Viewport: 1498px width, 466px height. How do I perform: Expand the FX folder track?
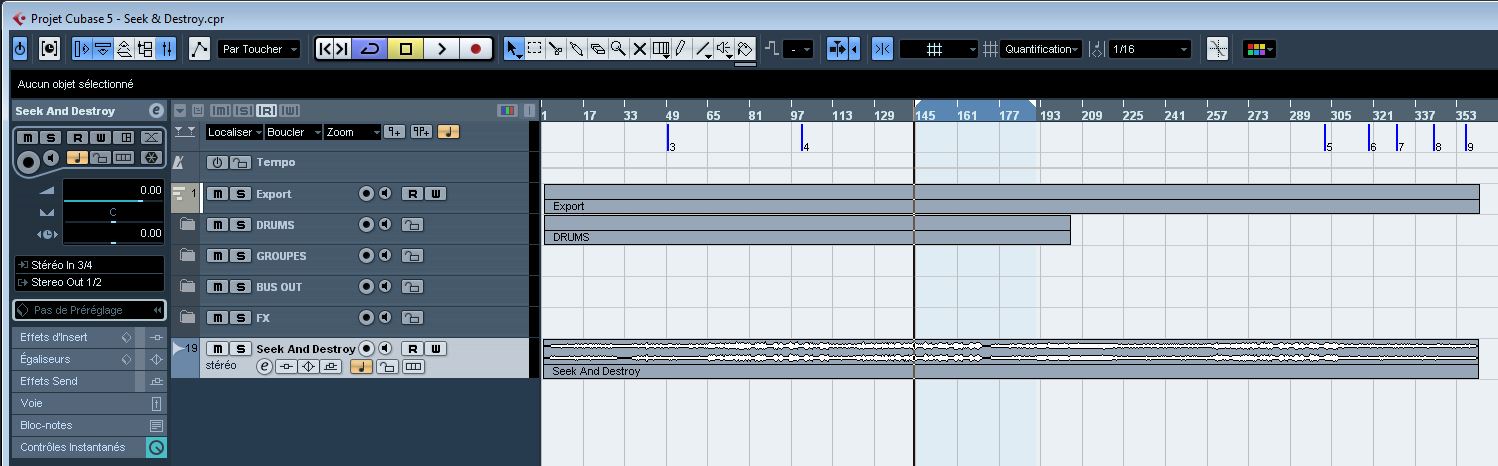(187, 317)
